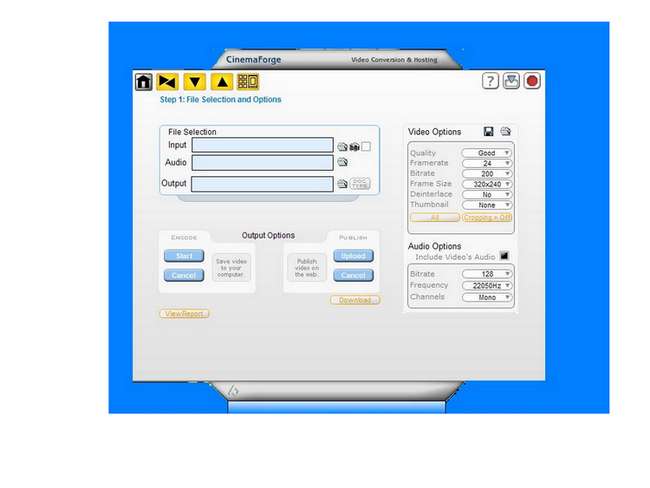Click the 'Output Options' heading

click(268, 235)
